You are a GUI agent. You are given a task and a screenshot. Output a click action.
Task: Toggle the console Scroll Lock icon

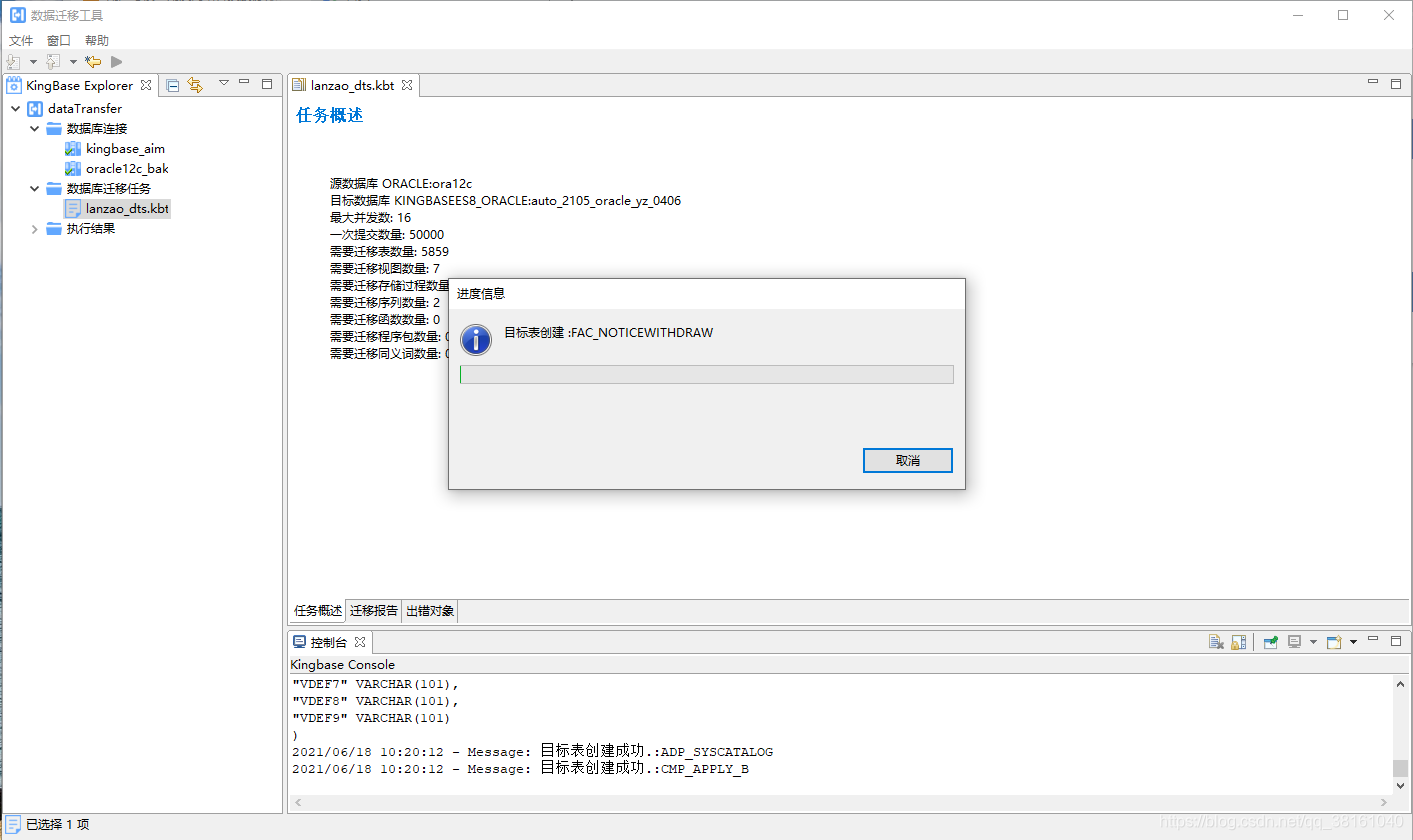point(1238,642)
